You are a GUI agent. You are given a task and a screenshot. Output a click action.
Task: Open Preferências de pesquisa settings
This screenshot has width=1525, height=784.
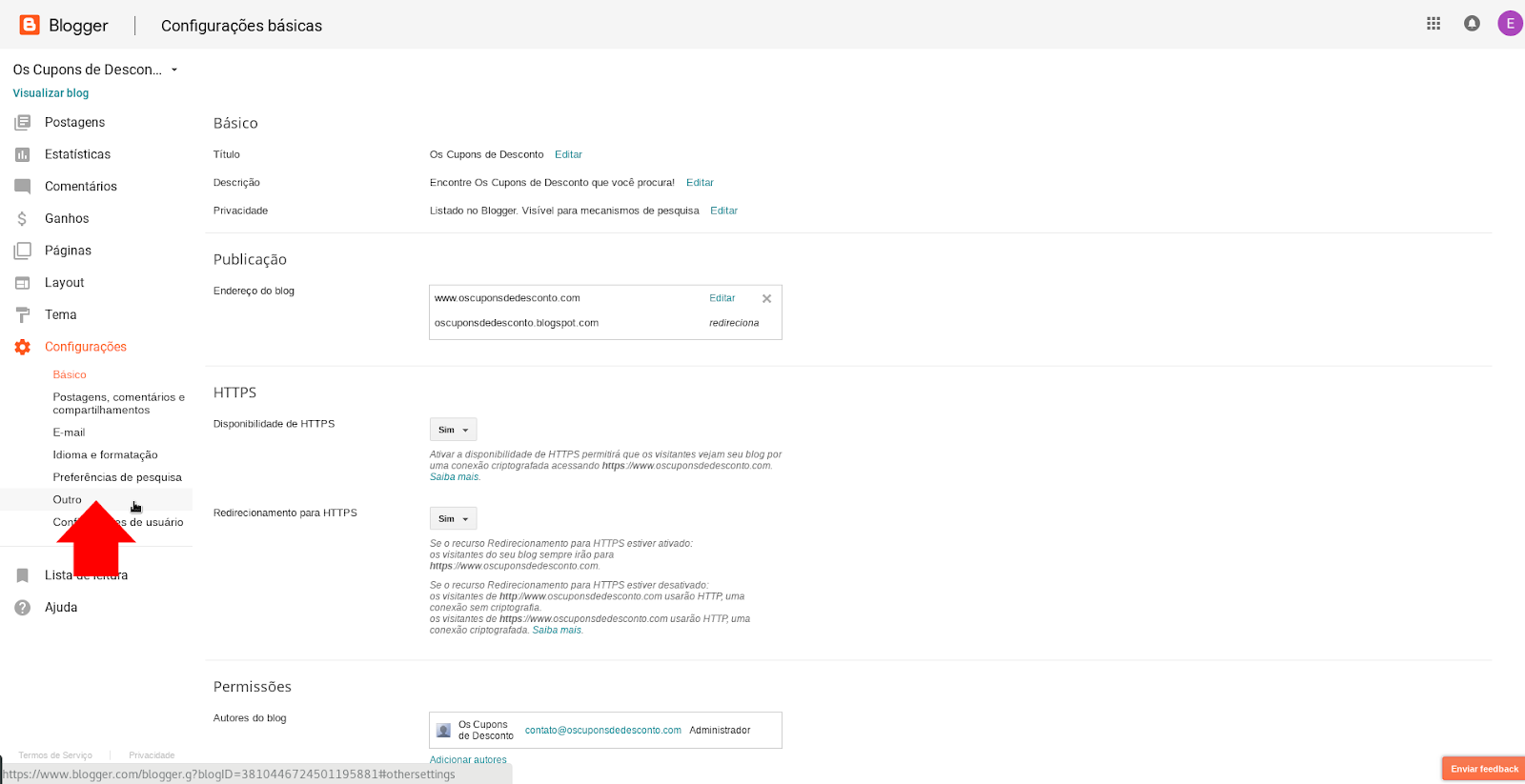coord(117,477)
